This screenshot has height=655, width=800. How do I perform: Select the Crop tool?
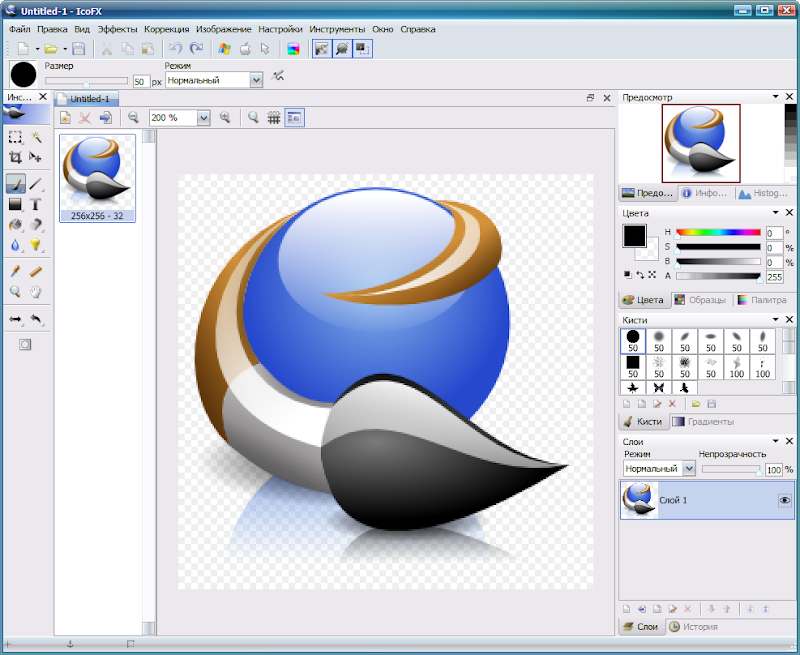pos(15,157)
